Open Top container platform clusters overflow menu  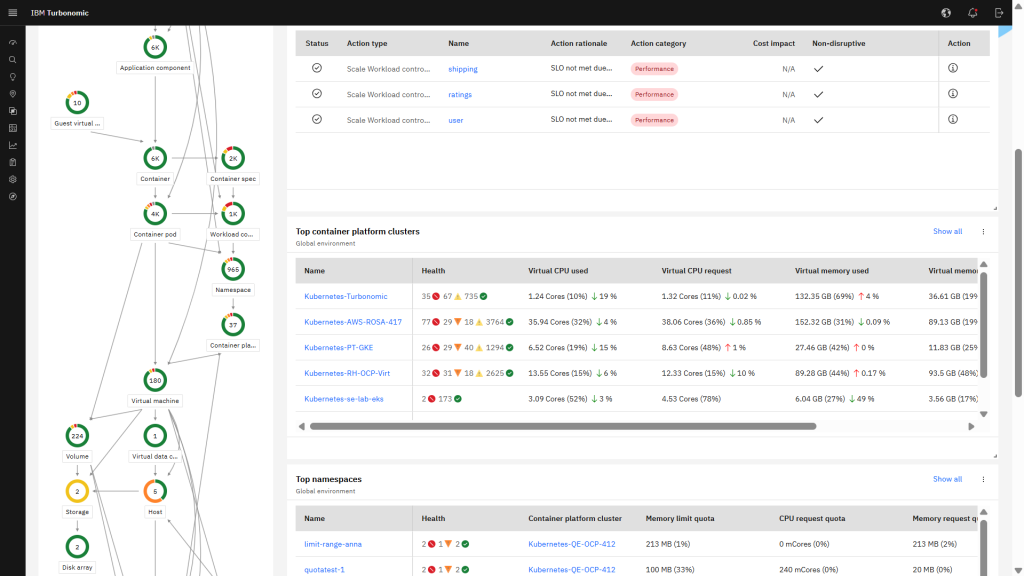point(983,231)
